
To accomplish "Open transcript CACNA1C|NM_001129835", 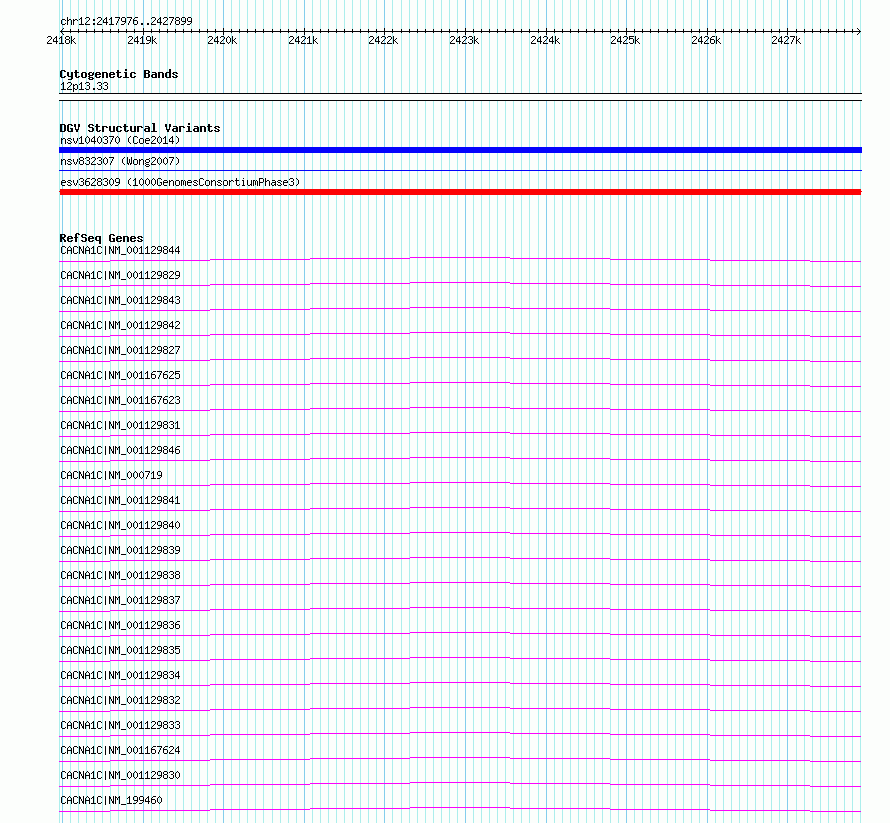I will click(x=120, y=650).
